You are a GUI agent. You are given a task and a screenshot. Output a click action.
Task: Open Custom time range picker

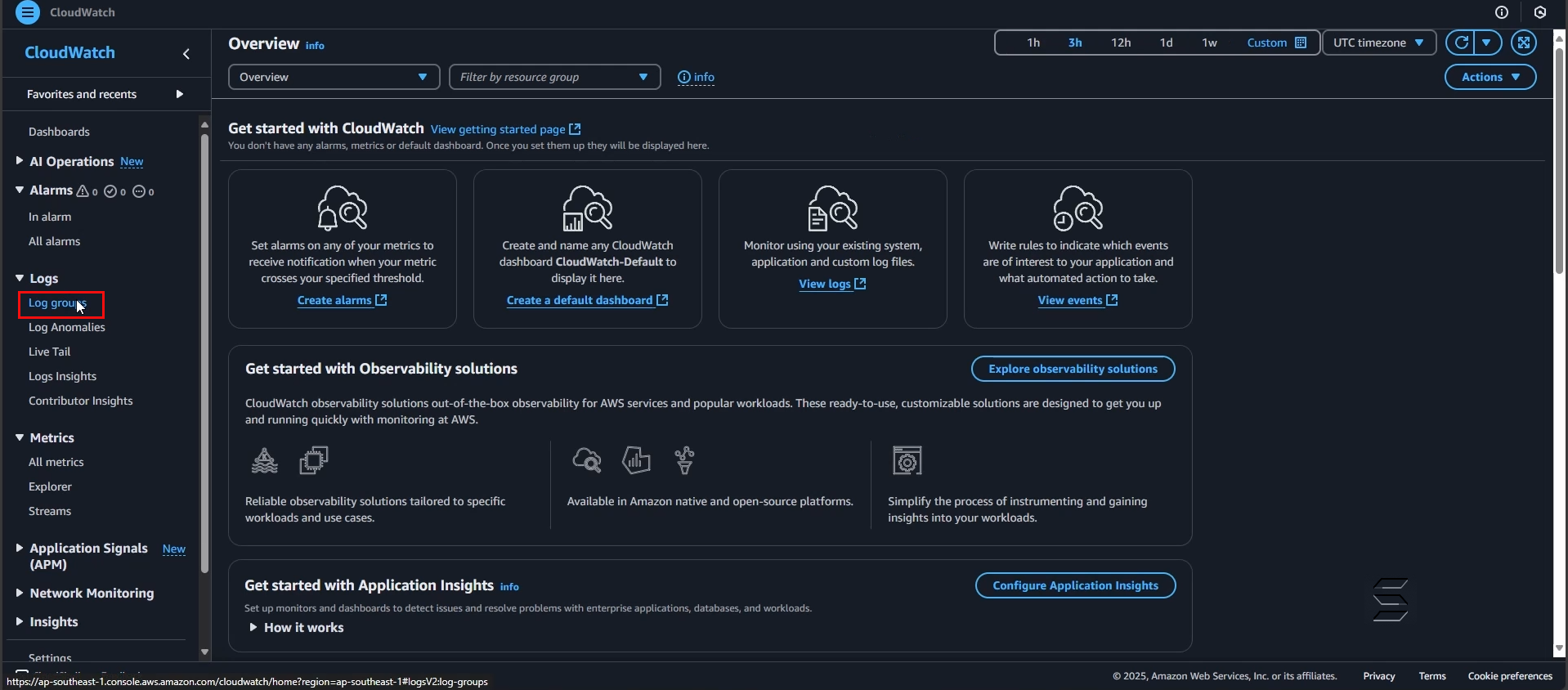coord(1276,43)
